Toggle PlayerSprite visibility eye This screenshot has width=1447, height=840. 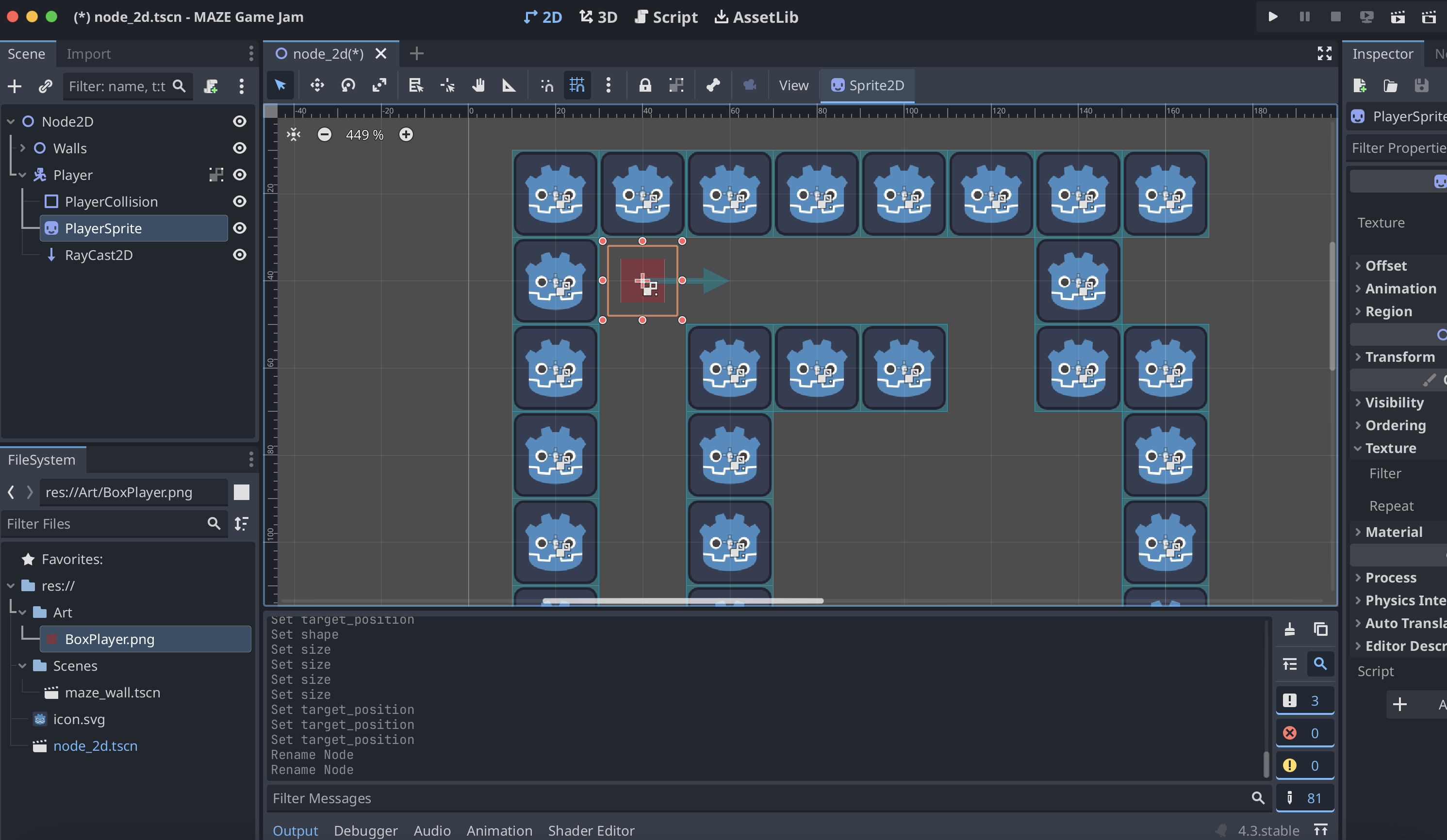[239, 228]
